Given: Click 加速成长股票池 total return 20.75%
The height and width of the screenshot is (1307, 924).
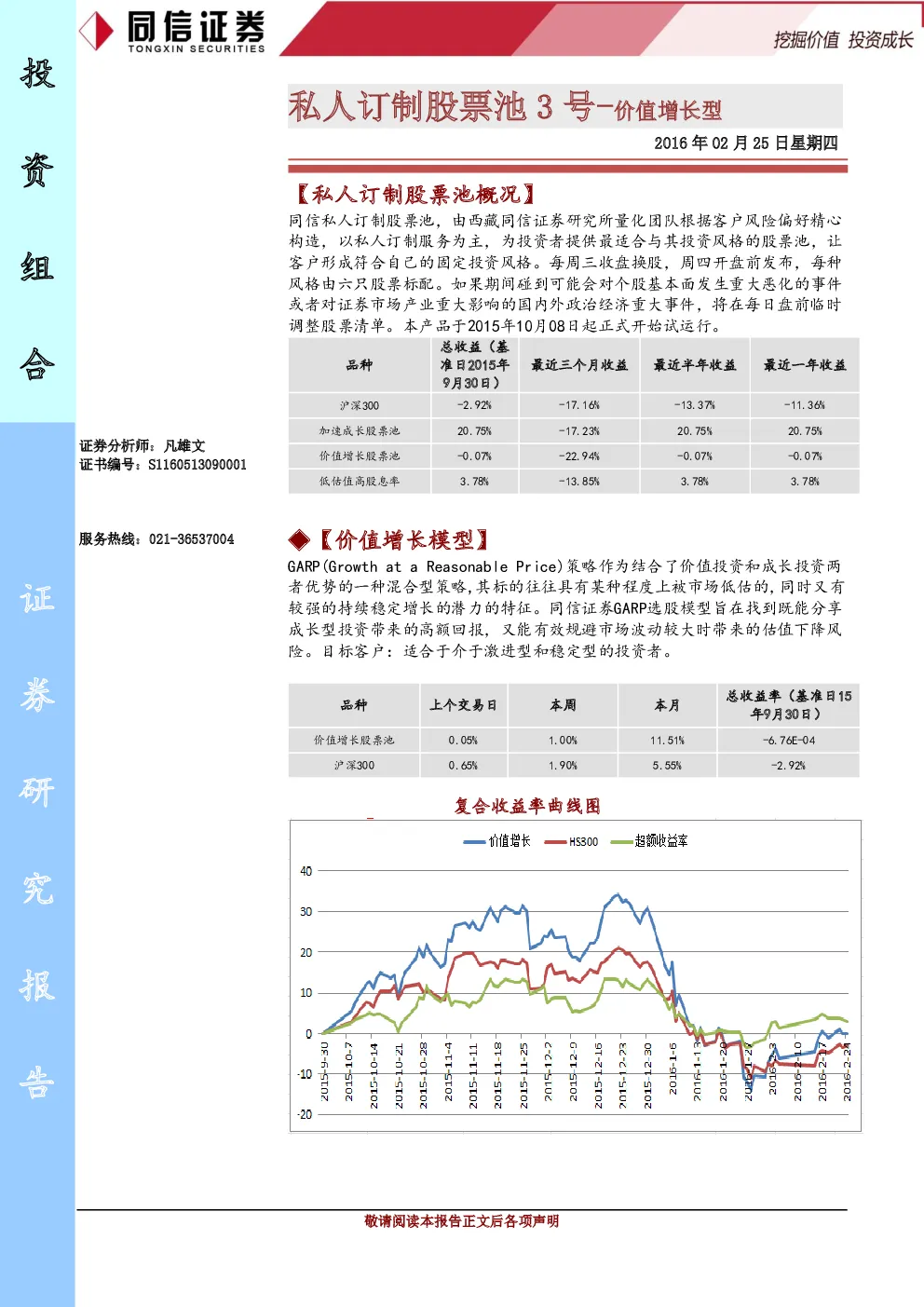Looking at the screenshot, I should [474, 430].
